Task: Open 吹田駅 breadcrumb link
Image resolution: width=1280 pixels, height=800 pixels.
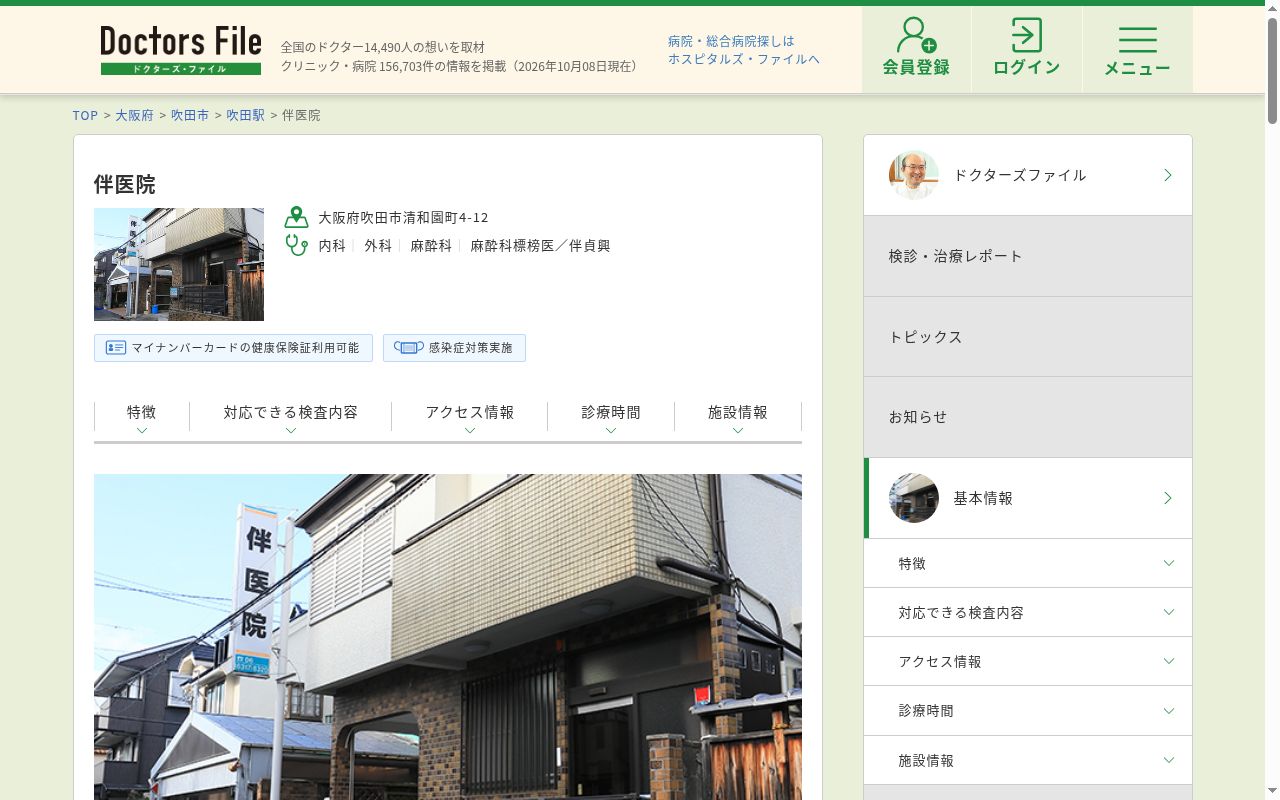Action: [245, 115]
